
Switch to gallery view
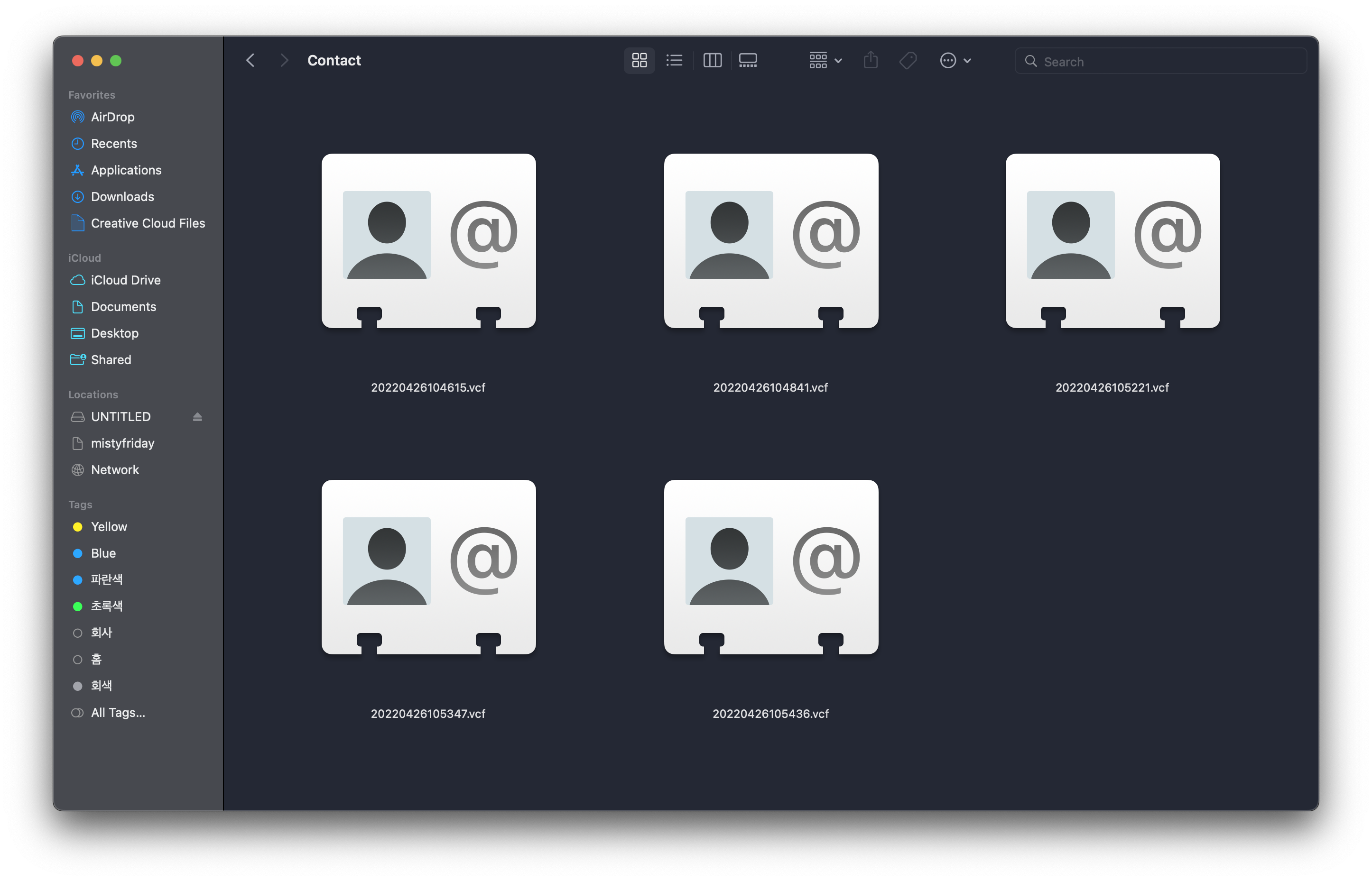point(748,60)
